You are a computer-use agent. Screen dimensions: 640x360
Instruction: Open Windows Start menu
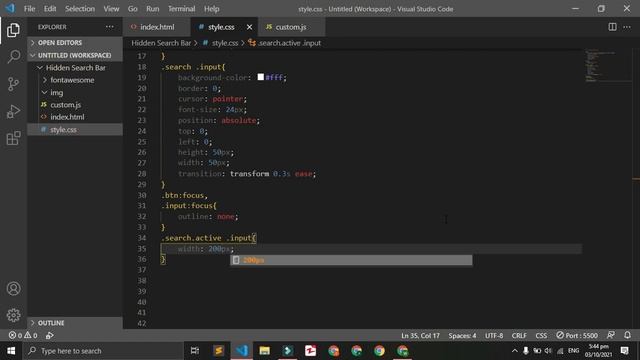pos(11,351)
